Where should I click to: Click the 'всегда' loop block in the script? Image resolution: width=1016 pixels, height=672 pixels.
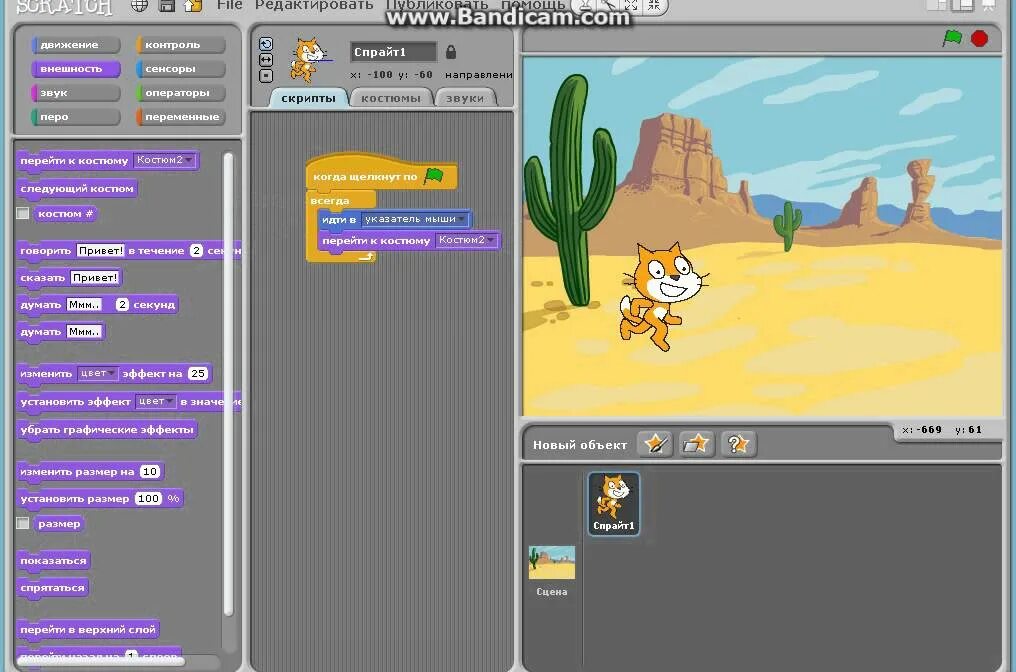tap(330, 200)
